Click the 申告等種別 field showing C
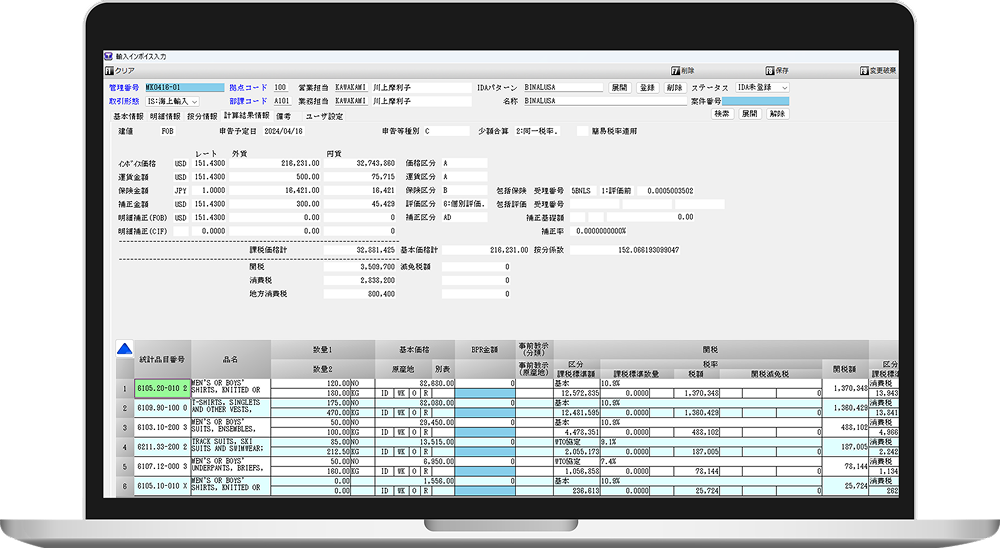The height and width of the screenshot is (548, 1000). point(446,131)
